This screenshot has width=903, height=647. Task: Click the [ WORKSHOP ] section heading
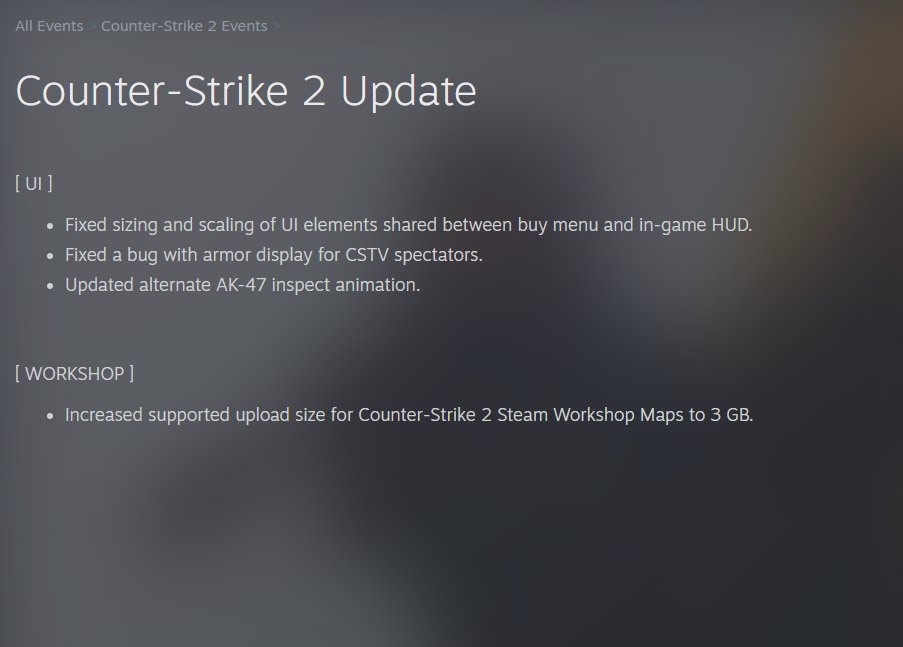(74, 373)
